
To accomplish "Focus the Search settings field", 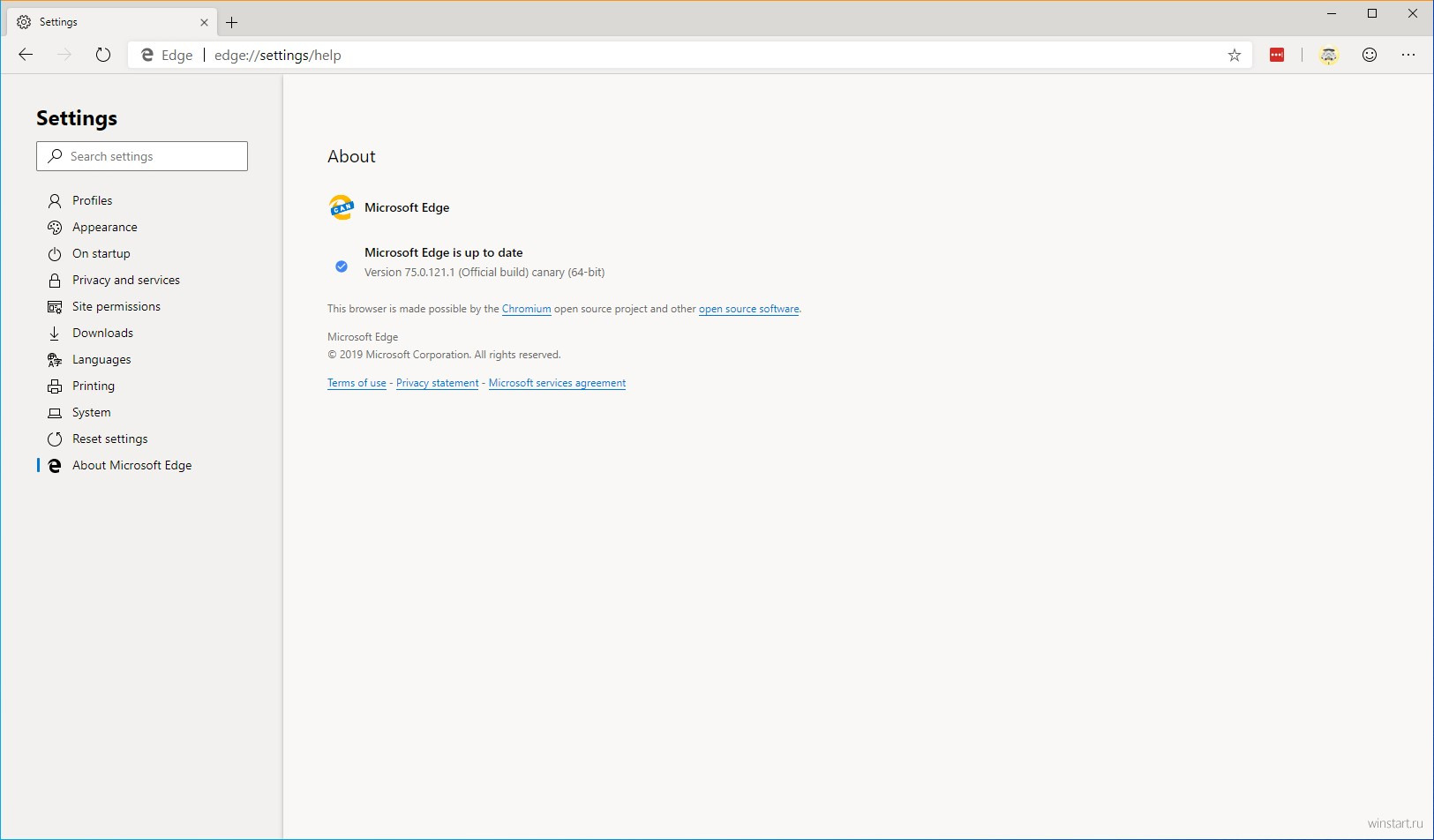I will coord(142,156).
